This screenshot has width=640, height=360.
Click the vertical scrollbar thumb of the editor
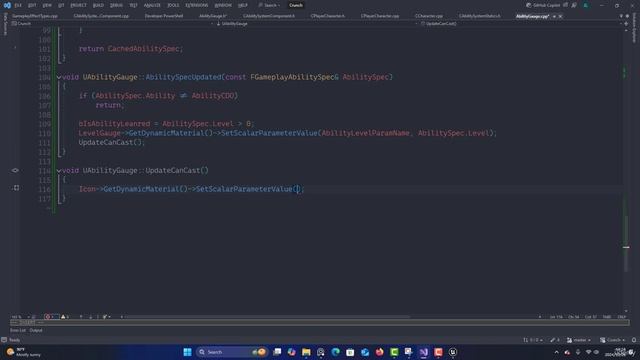[626, 243]
